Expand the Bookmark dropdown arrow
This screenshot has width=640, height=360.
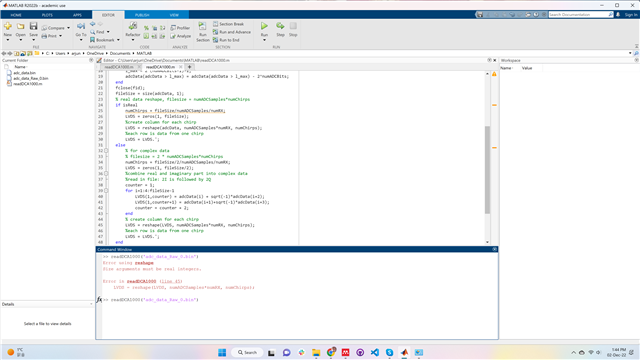(x=118, y=40)
